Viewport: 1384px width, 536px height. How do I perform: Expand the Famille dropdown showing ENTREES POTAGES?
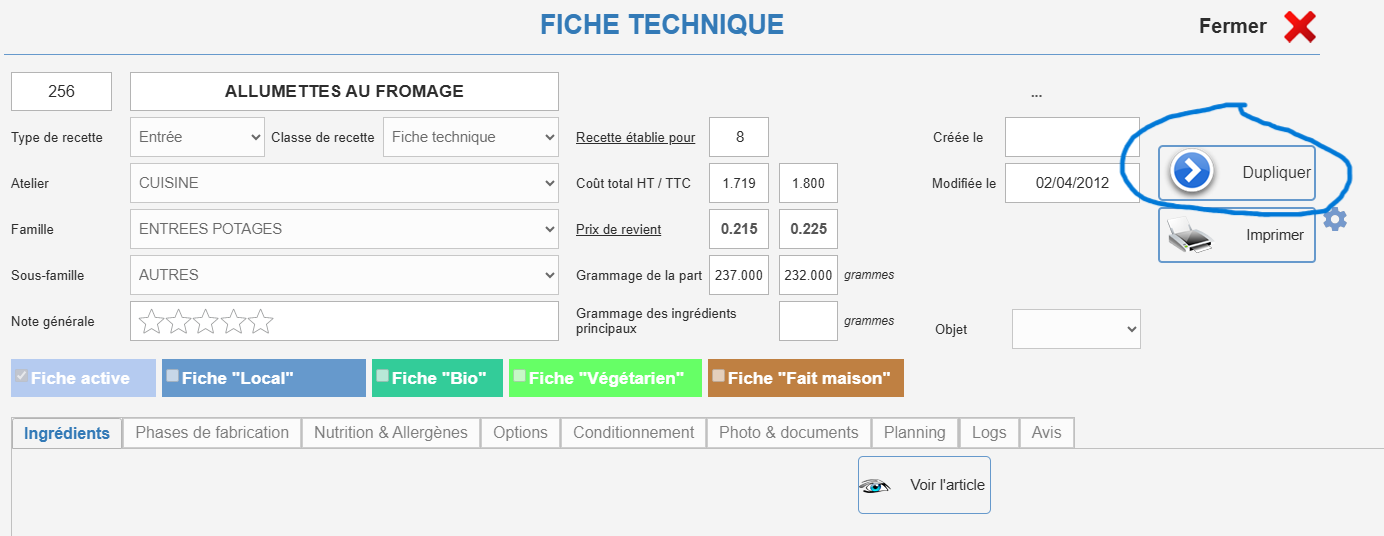click(344, 229)
